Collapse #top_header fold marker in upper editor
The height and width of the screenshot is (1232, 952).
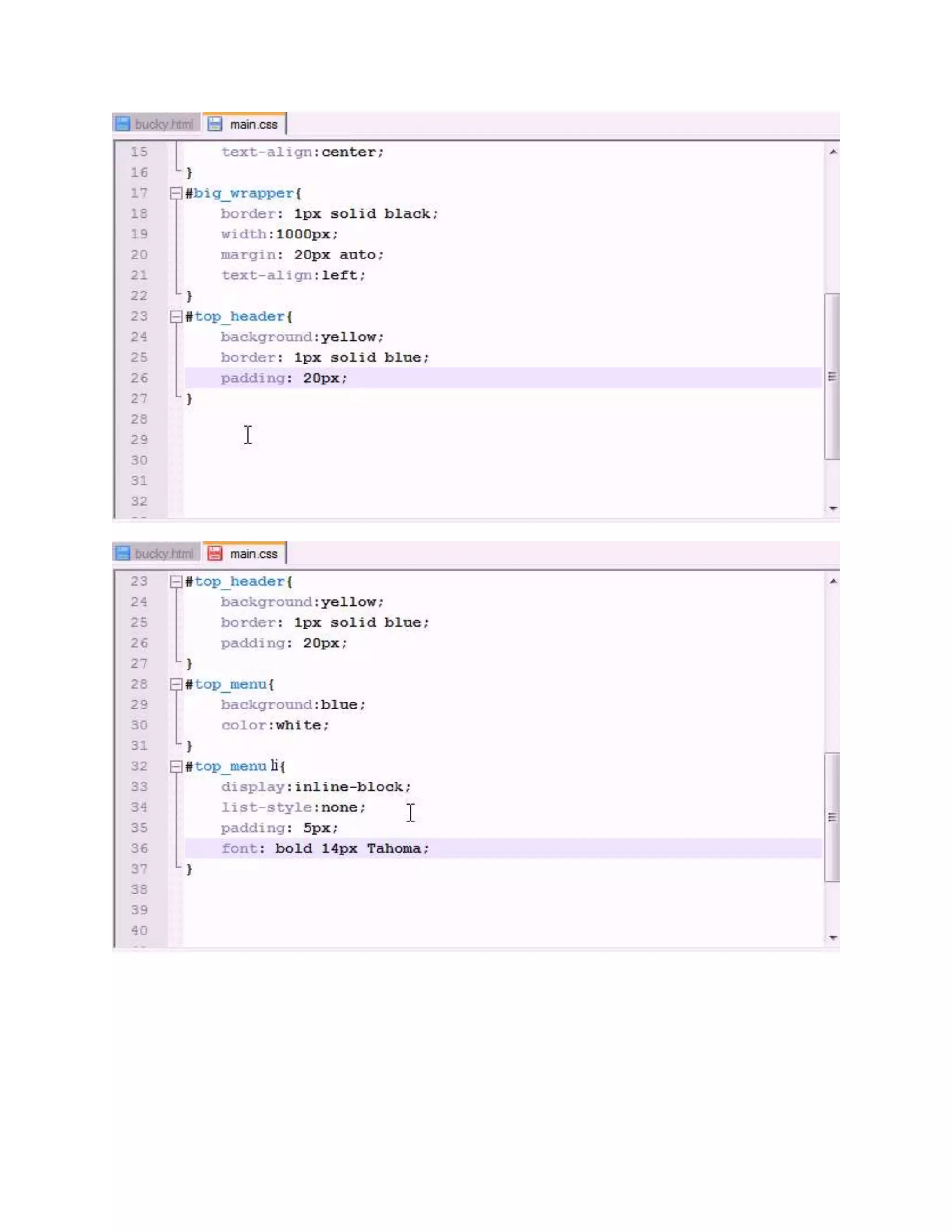176,317
